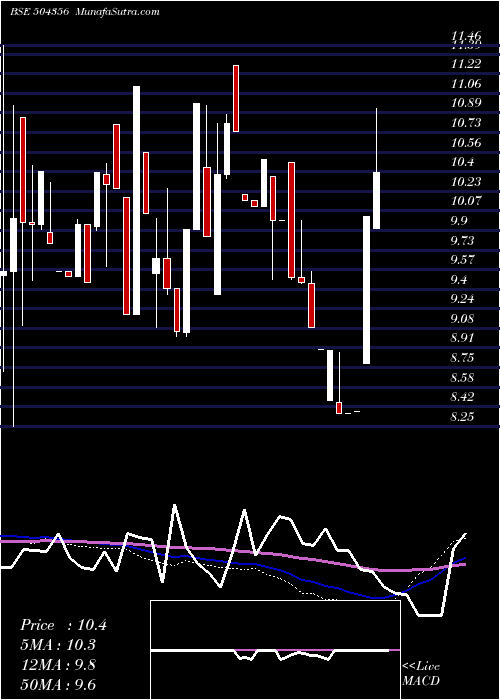This screenshot has height=700, width=500.
Task: Click the 9.08 price axis label
Action: pyautogui.click(x=462, y=319)
